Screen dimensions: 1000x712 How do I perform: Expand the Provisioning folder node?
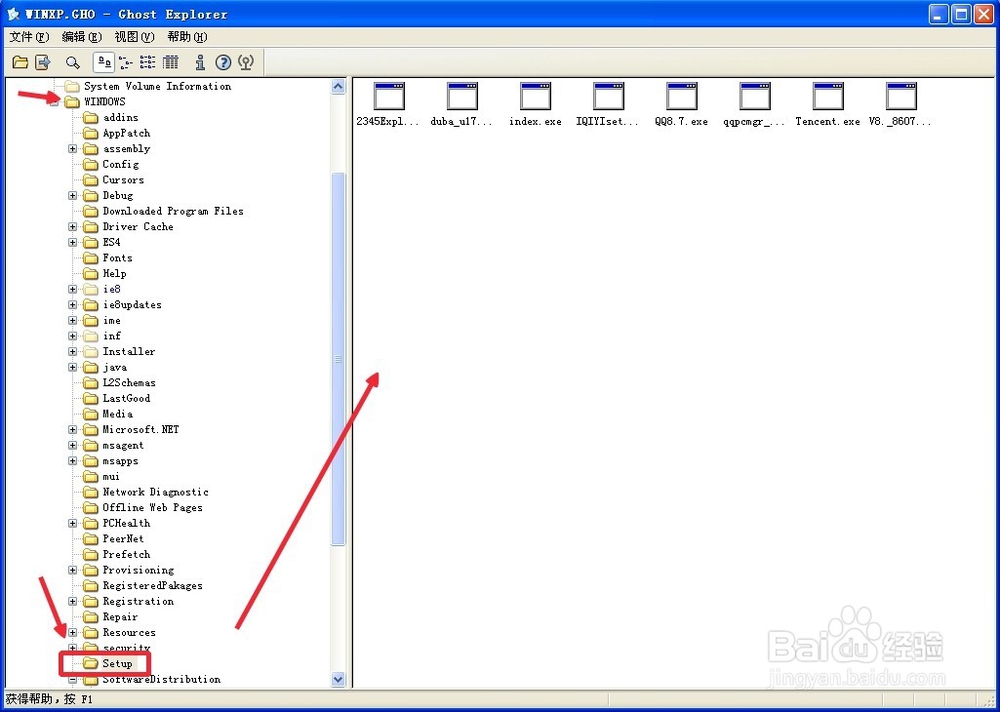click(x=73, y=570)
